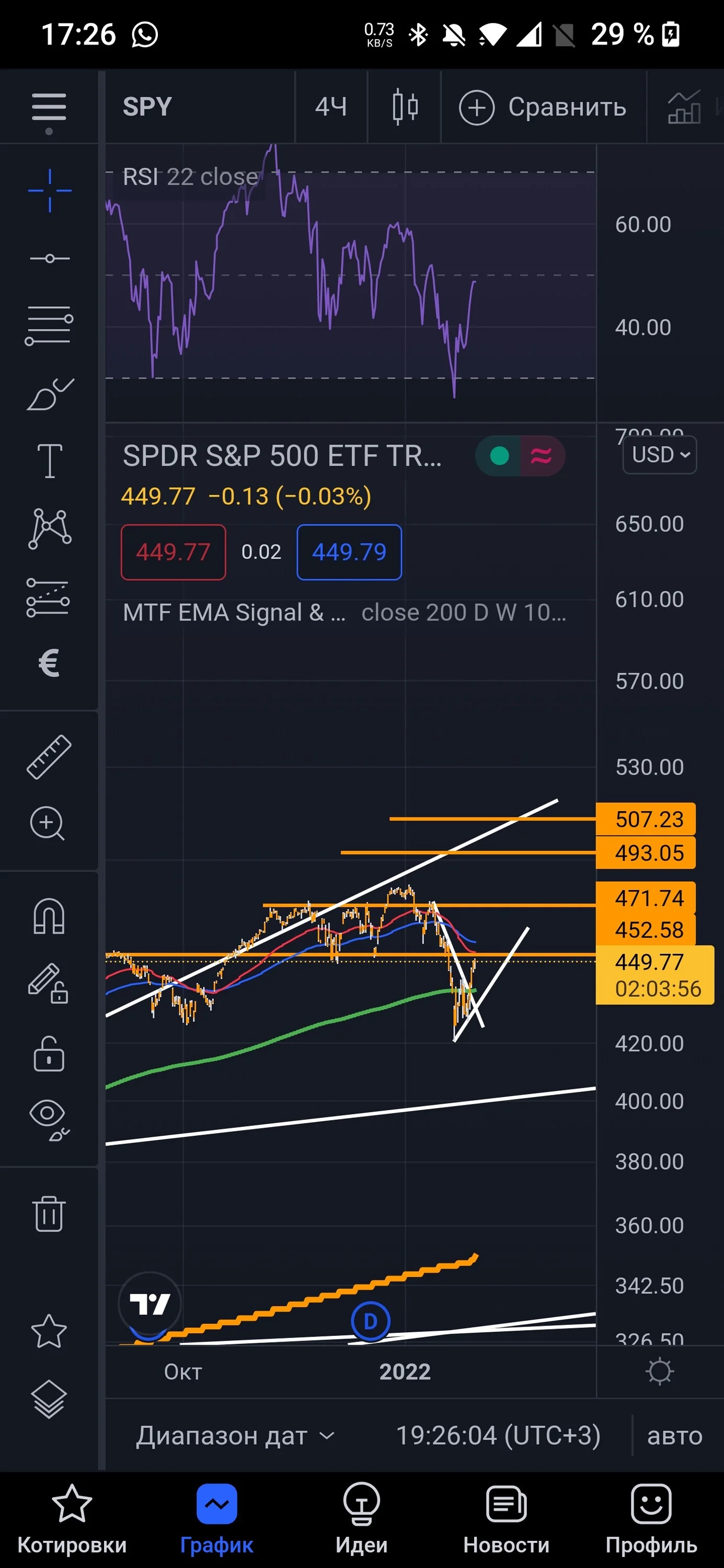
Task: Toggle the авто auto scale
Action: pos(675,1436)
